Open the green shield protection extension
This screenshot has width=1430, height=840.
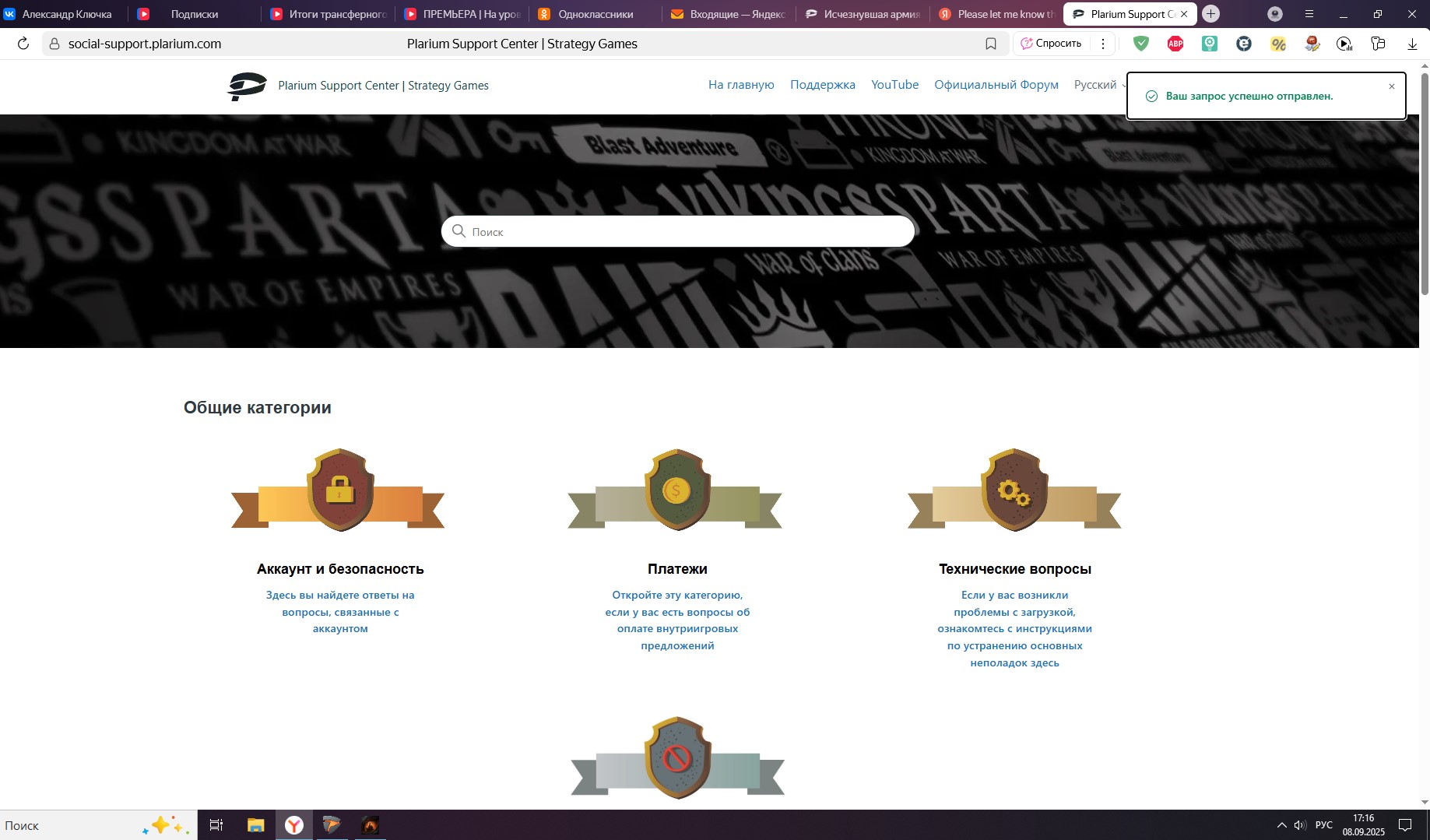(x=1141, y=44)
